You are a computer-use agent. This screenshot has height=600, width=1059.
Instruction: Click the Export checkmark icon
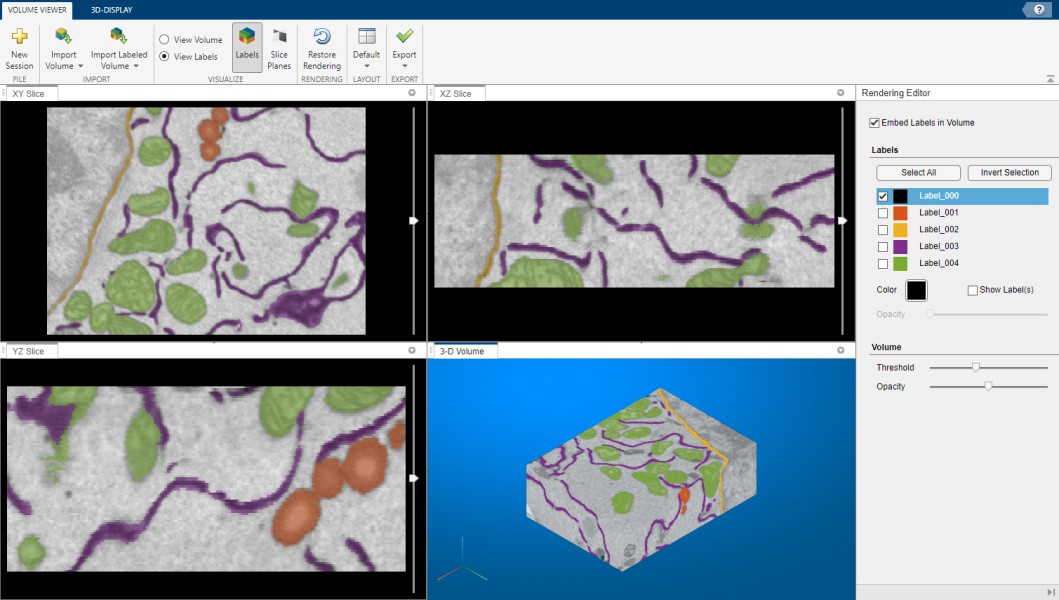pos(404,37)
